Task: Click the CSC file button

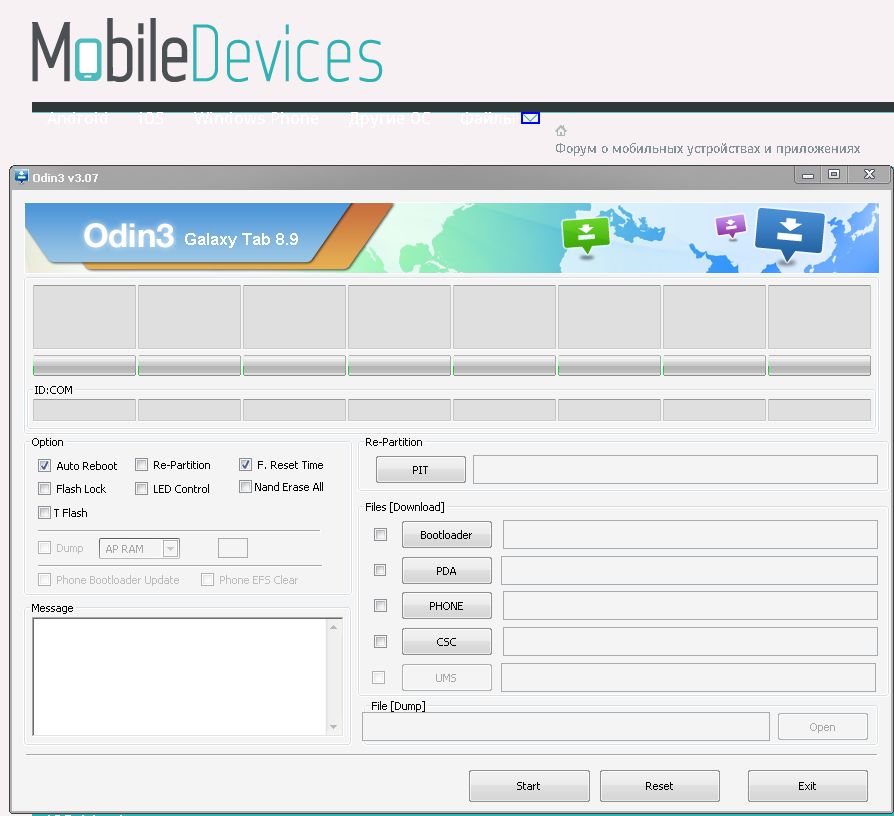Action: (446, 642)
